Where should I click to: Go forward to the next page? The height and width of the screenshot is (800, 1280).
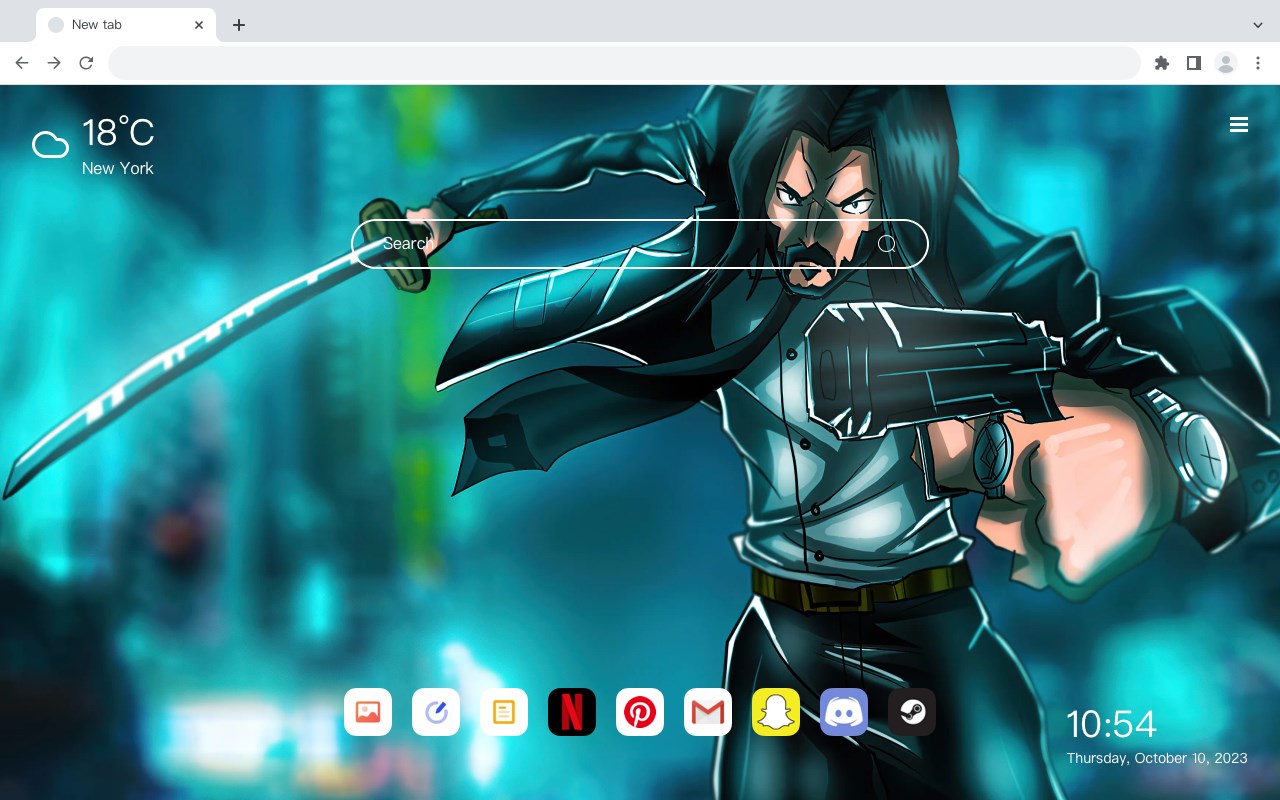[54, 63]
